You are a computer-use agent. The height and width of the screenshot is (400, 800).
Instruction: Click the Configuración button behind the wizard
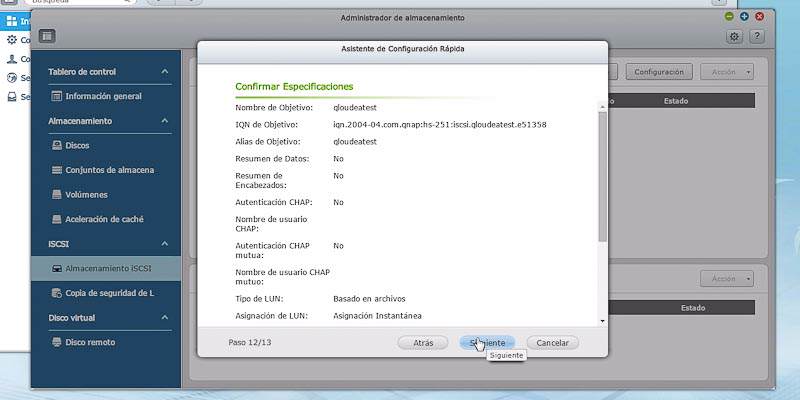point(659,72)
